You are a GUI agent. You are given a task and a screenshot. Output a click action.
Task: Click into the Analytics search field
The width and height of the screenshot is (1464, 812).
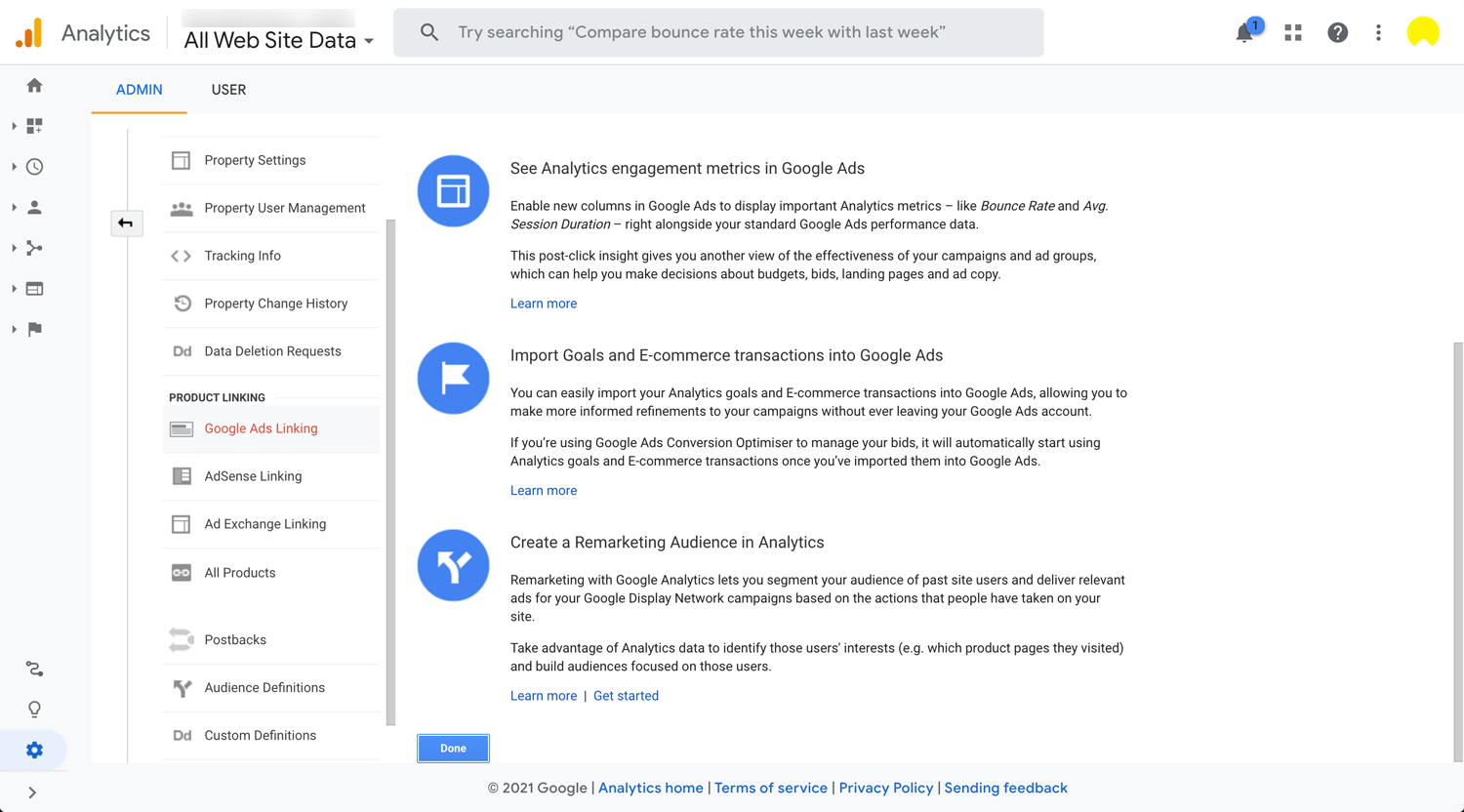click(x=718, y=32)
